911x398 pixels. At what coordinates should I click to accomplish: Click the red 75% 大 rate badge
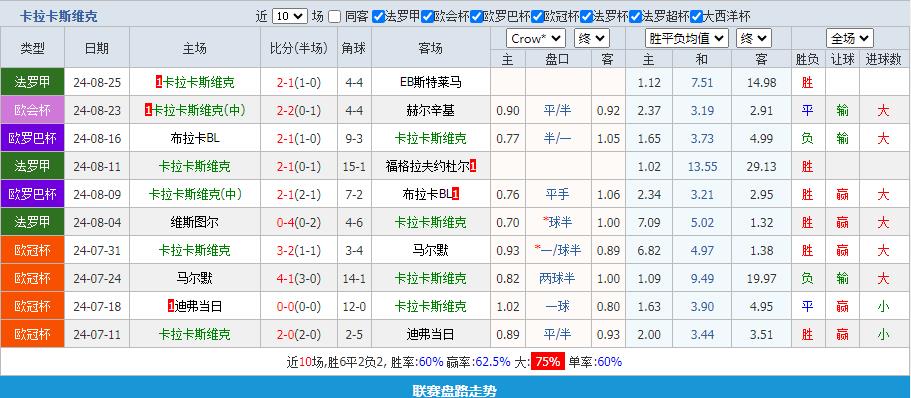coord(548,362)
